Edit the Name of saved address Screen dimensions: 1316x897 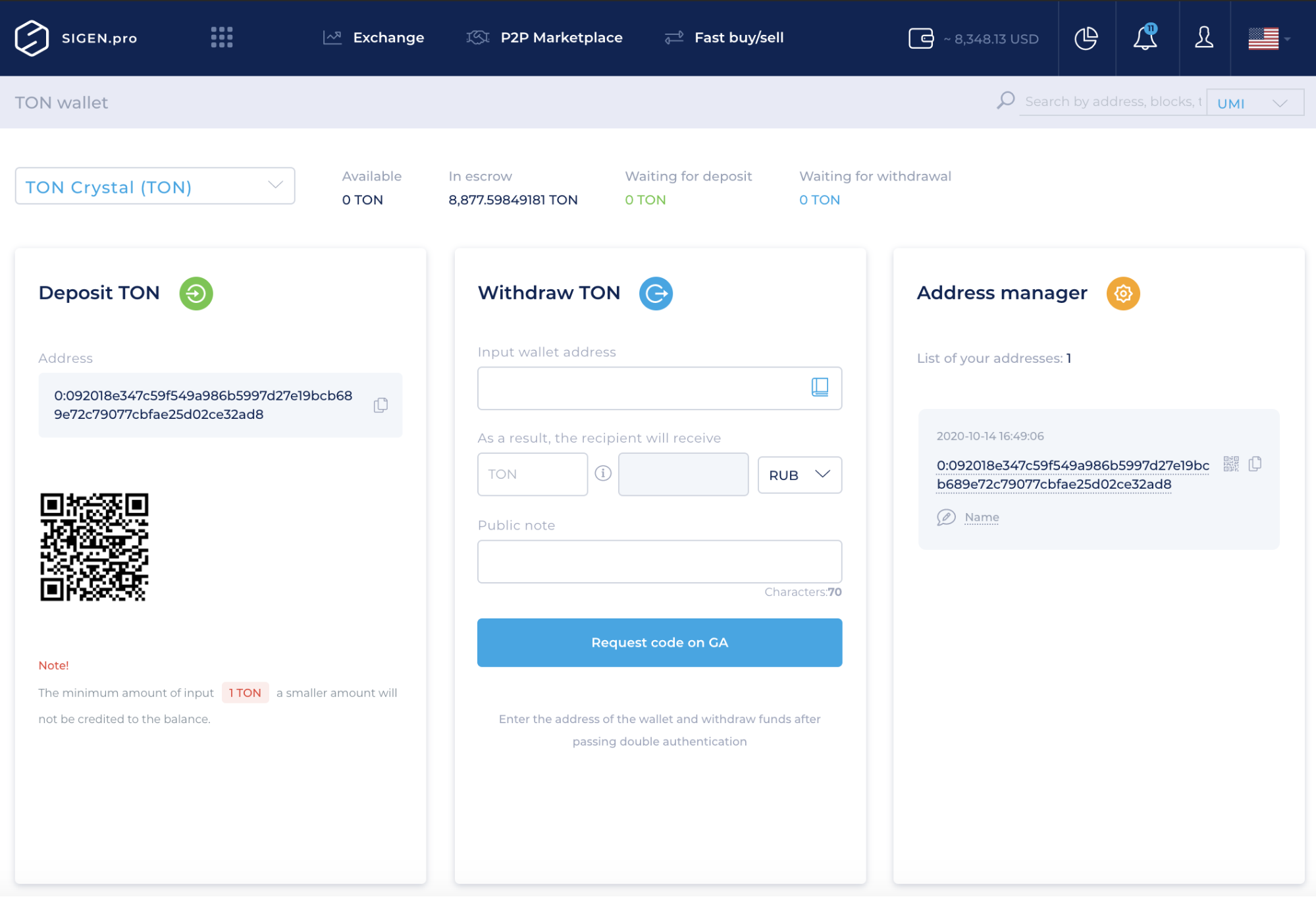[981, 517]
